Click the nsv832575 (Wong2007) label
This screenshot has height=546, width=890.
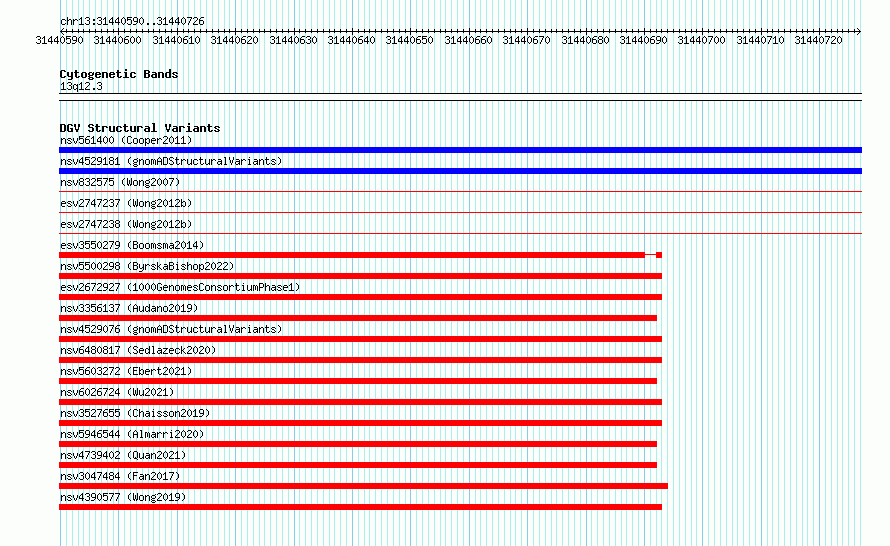pos(120,182)
